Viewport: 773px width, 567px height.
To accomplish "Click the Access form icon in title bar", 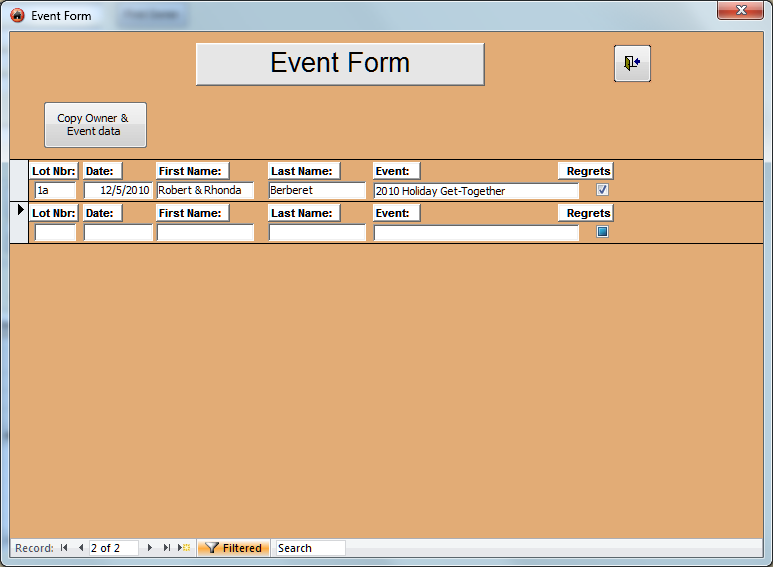I will [x=17, y=15].
